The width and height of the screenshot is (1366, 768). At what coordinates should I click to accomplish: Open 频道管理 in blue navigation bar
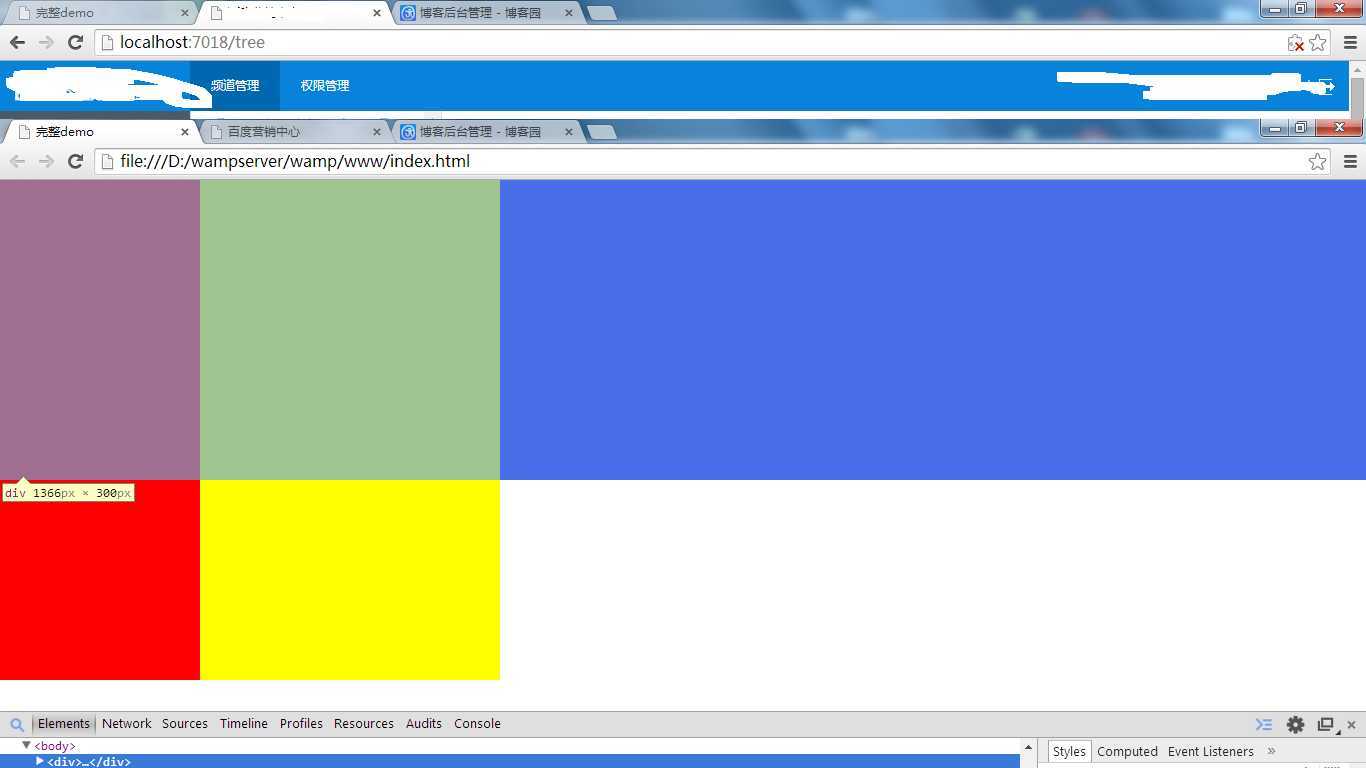pos(235,86)
